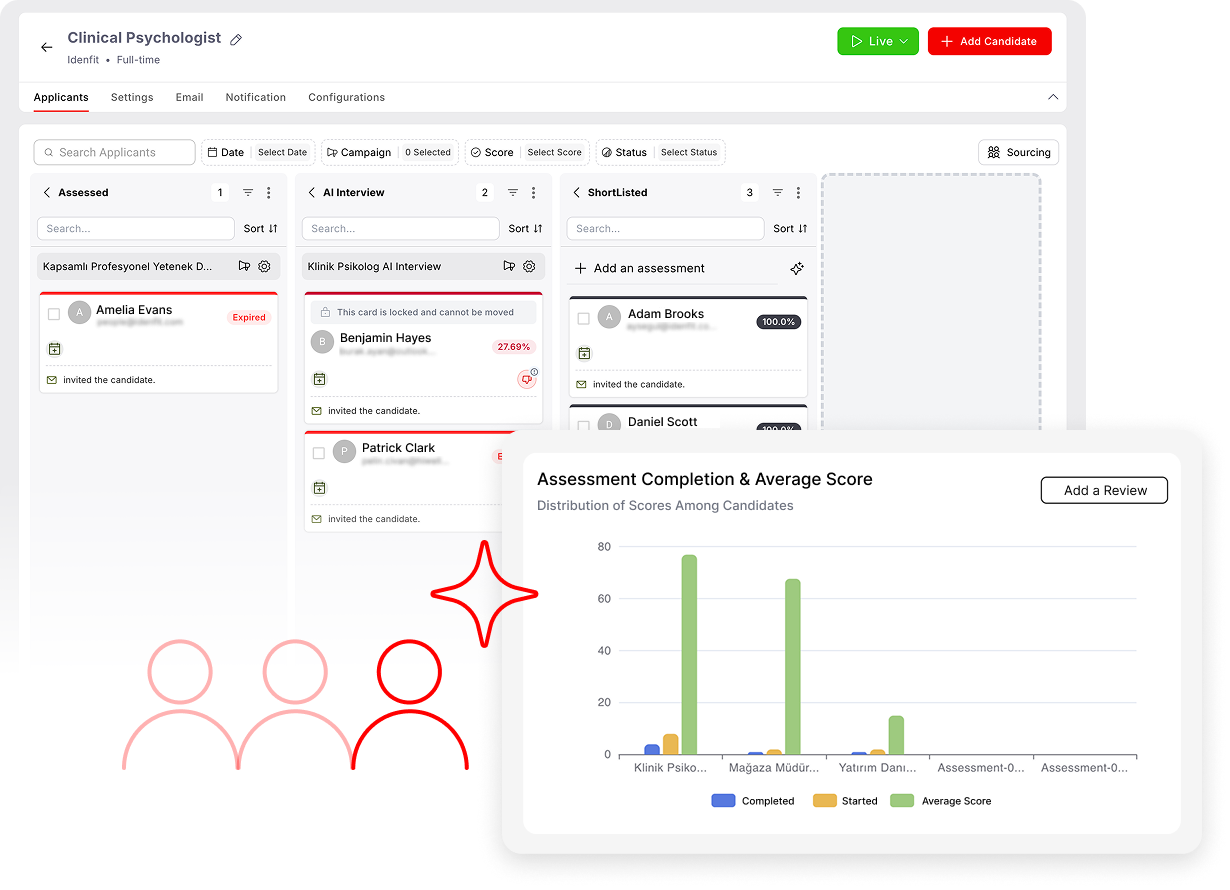
Task: Click mail icon on Adam Brooks card
Action: pyautogui.click(x=582, y=384)
